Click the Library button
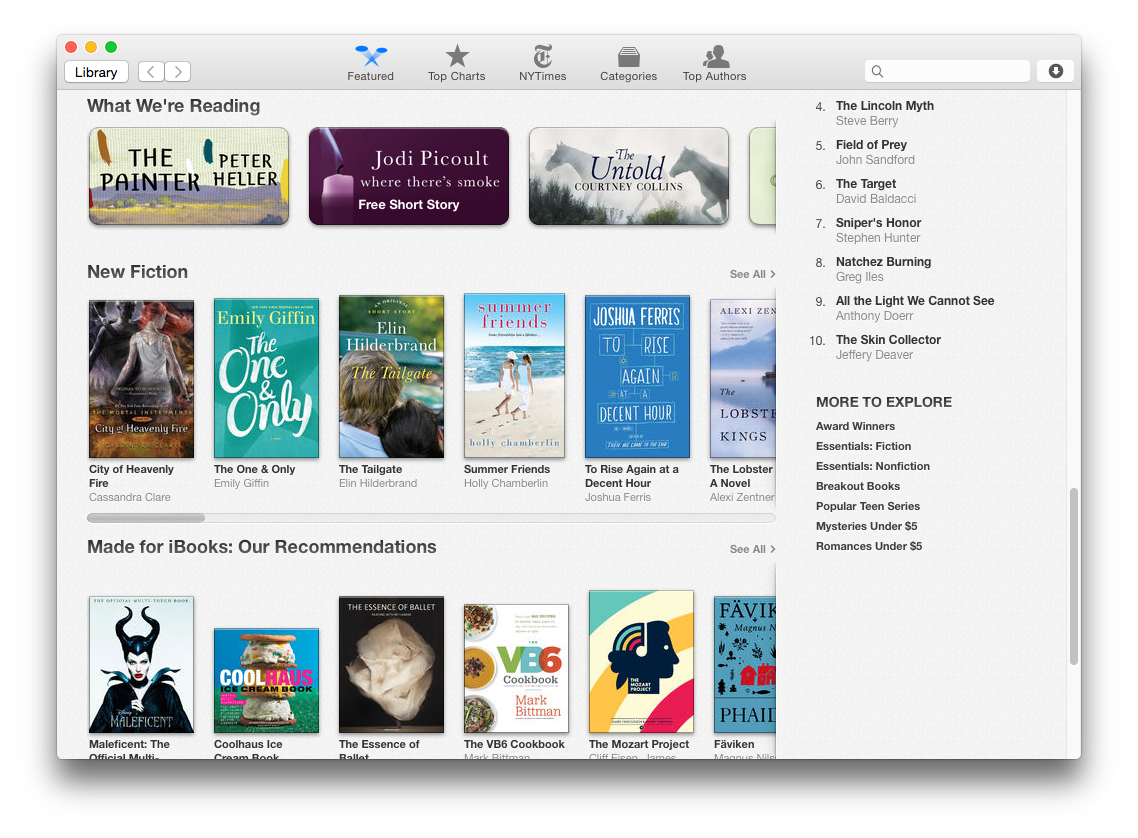The height and width of the screenshot is (838, 1138). pos(96,72)
